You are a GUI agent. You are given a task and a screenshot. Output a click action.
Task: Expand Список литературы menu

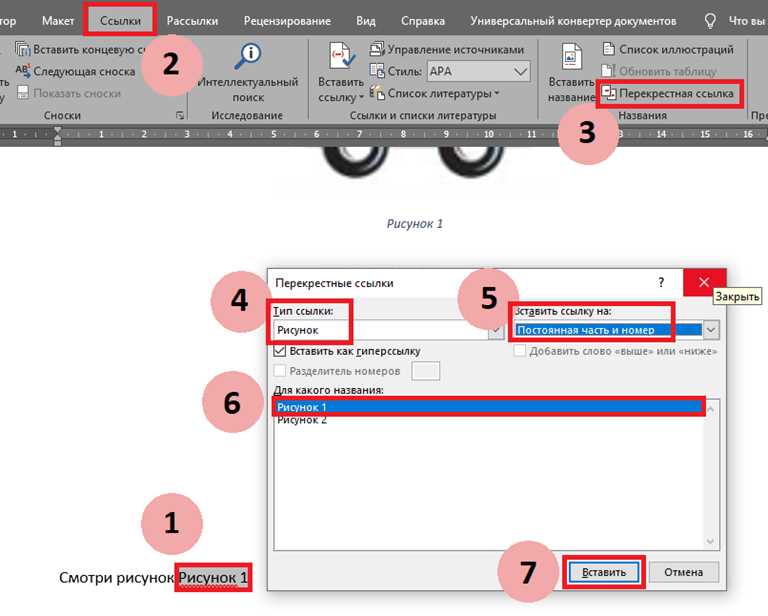click(x=435, y=93)
